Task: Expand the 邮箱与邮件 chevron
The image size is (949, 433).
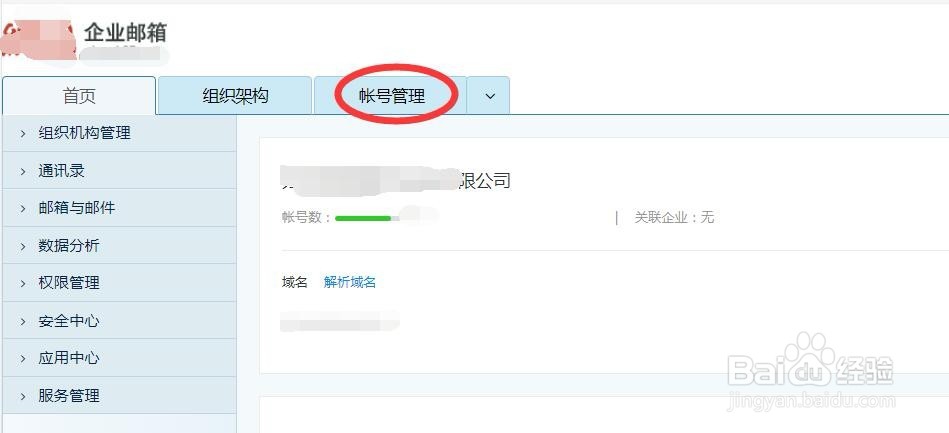Action: point(23,208)
